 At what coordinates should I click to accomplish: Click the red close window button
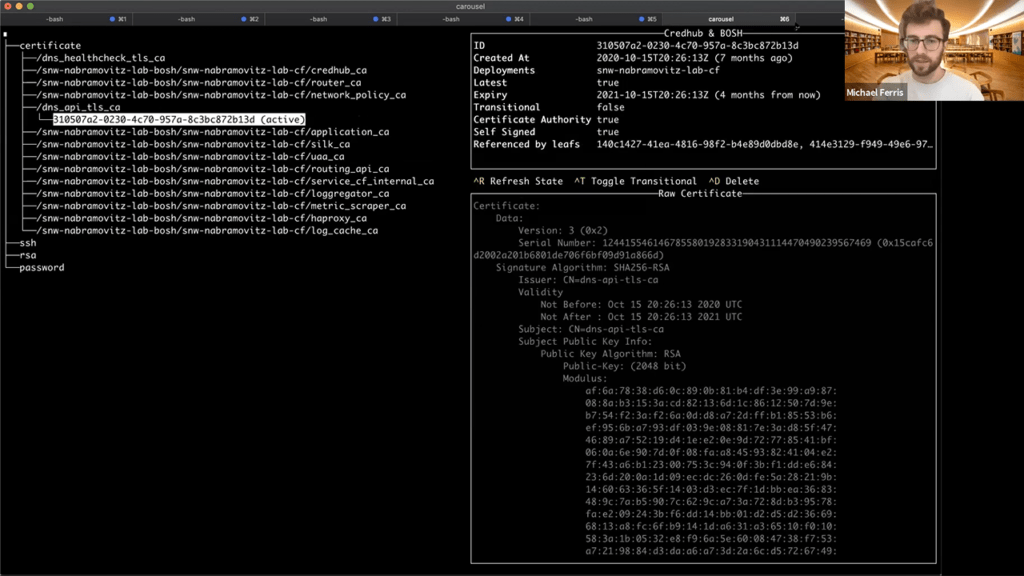point(8,6)
